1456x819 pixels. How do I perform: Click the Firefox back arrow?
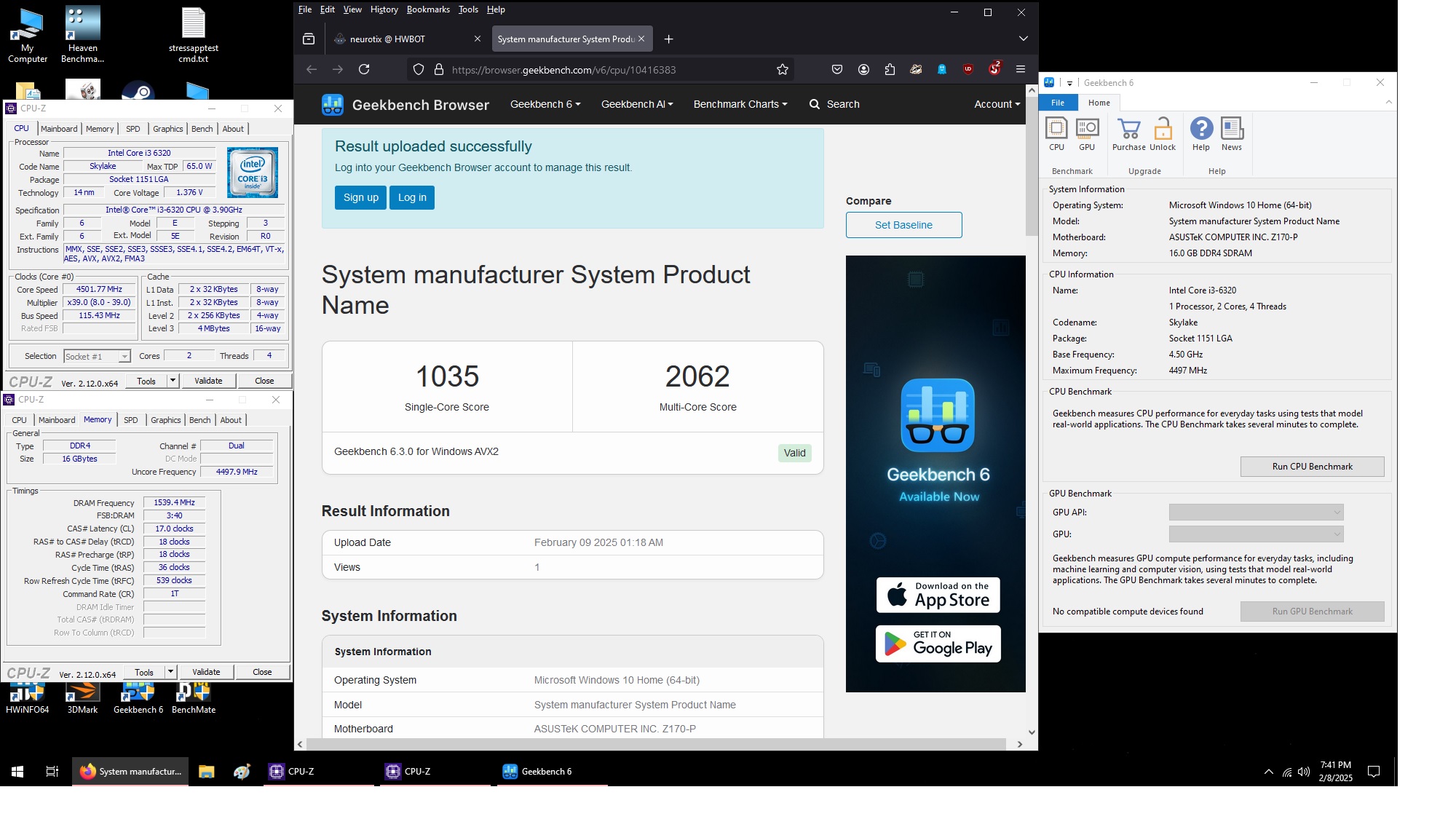click(312, 69)
